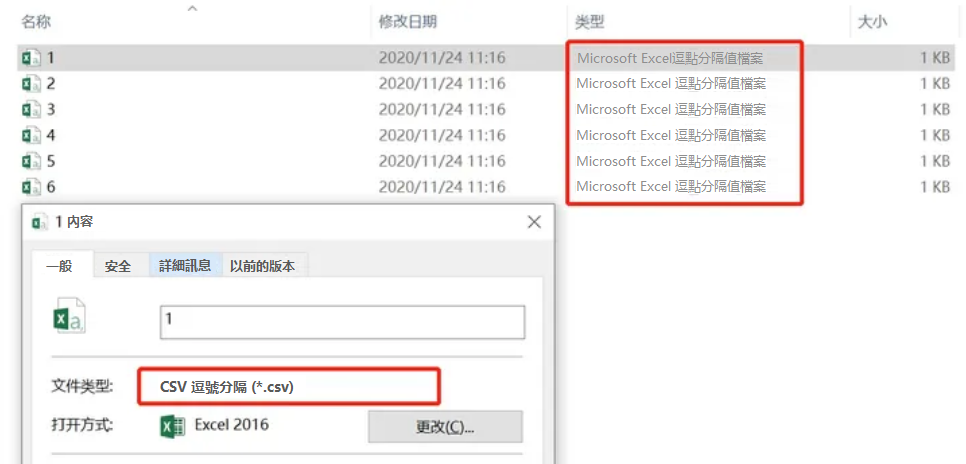The image size is (966, 464).
Task: Click the Excel 2016 application icon
Action: (172, 426)
